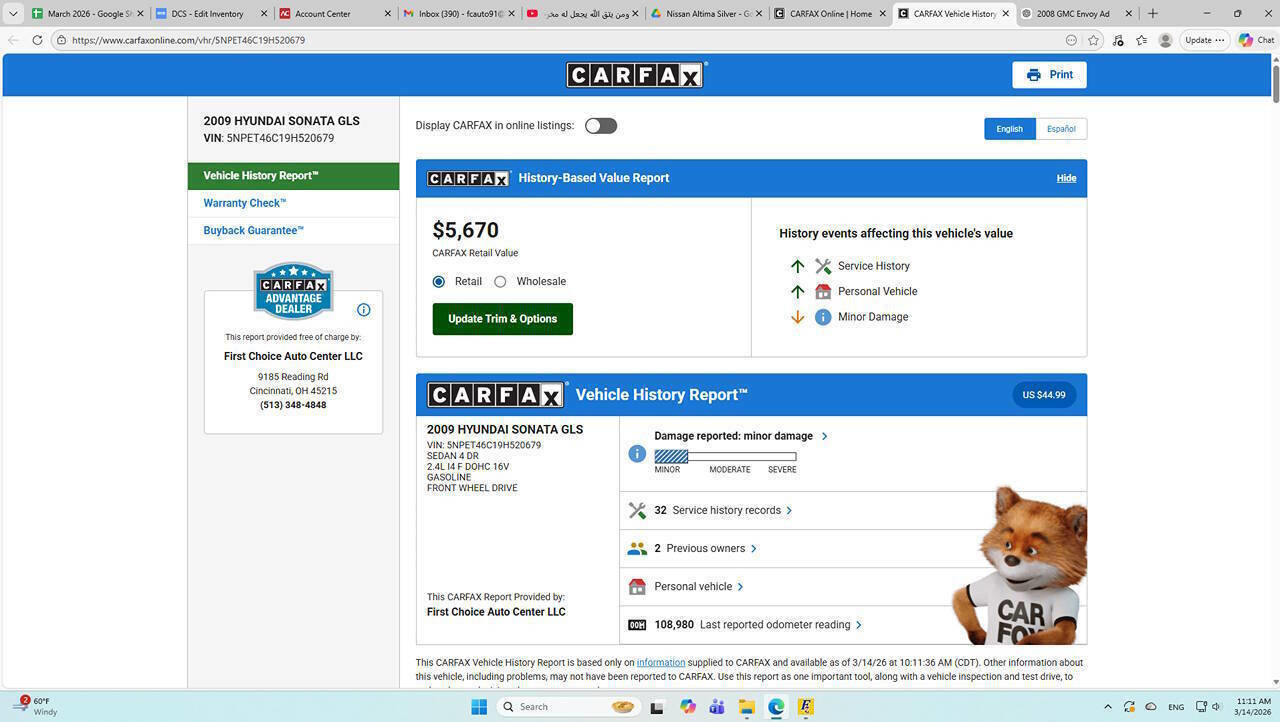Click the info icon beside Advantage Dealer badge

click(363, 310)
